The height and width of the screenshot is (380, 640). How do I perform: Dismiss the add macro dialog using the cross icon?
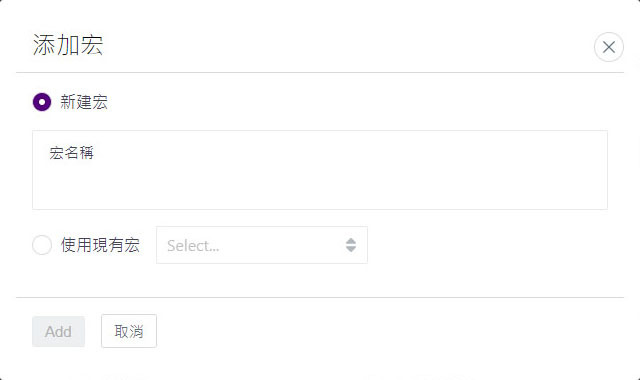(x=609, y=47)
